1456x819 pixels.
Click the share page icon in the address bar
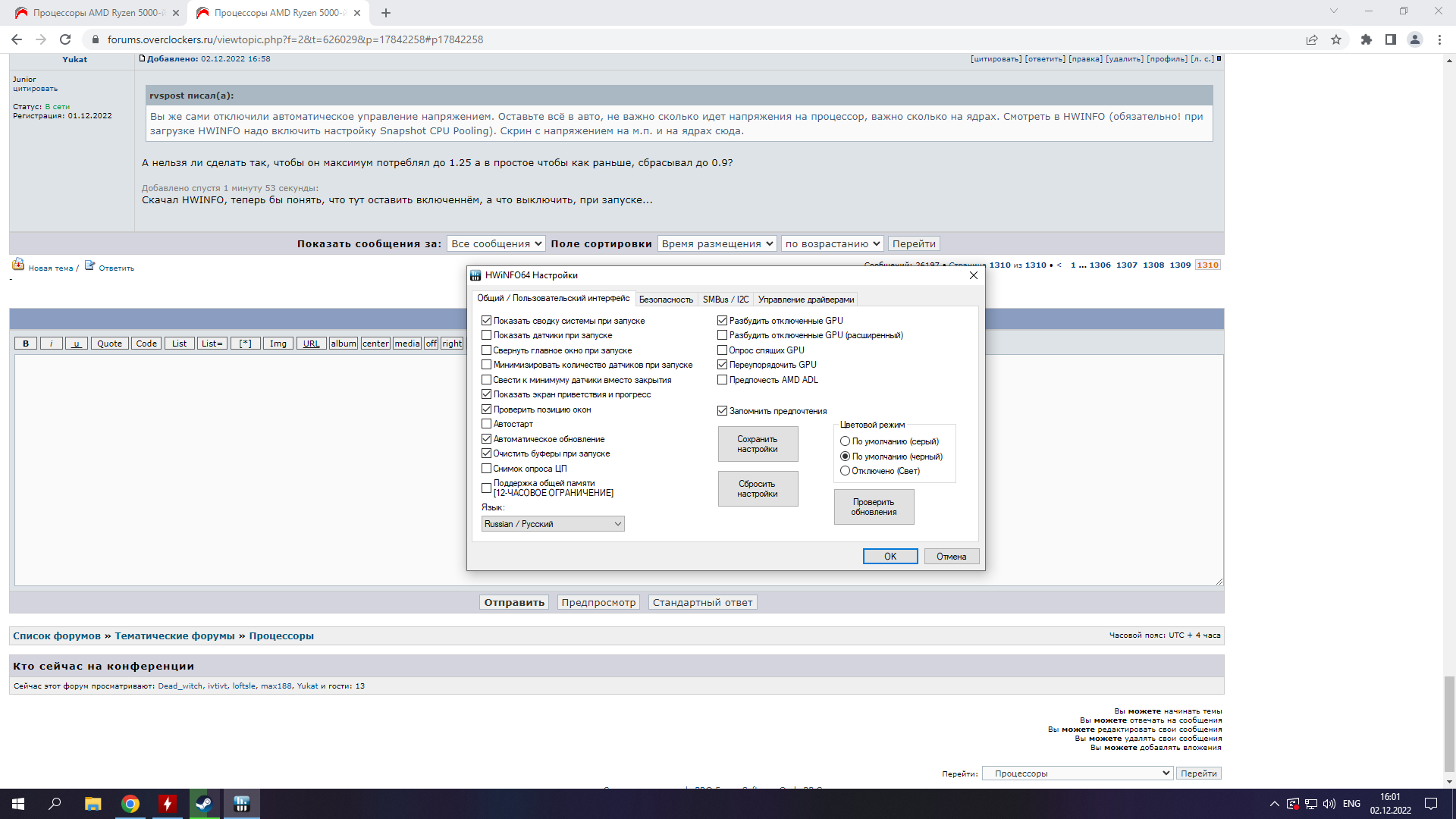point(1311,39)
